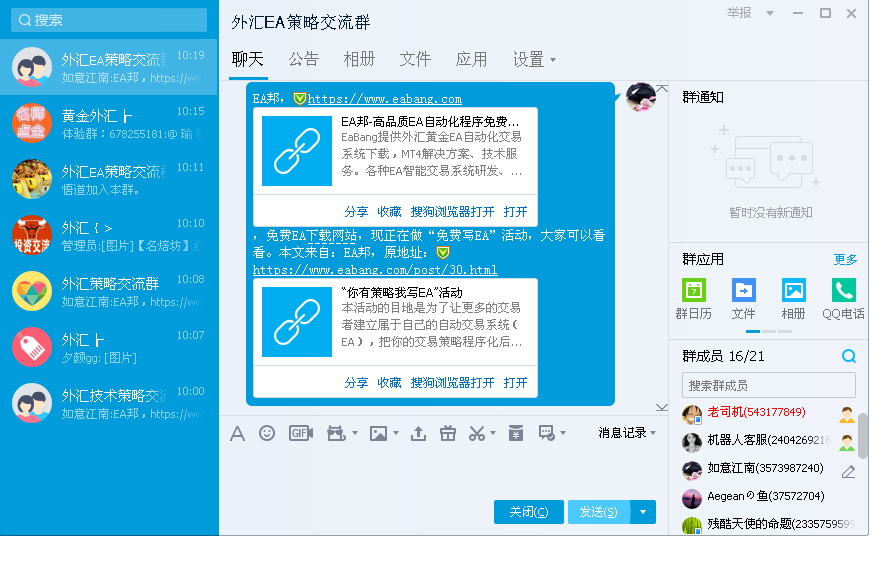Viewport: 890px width, 576px height.
Task: Switch to the 聊天 tab
Action: [x=247, y=59]
